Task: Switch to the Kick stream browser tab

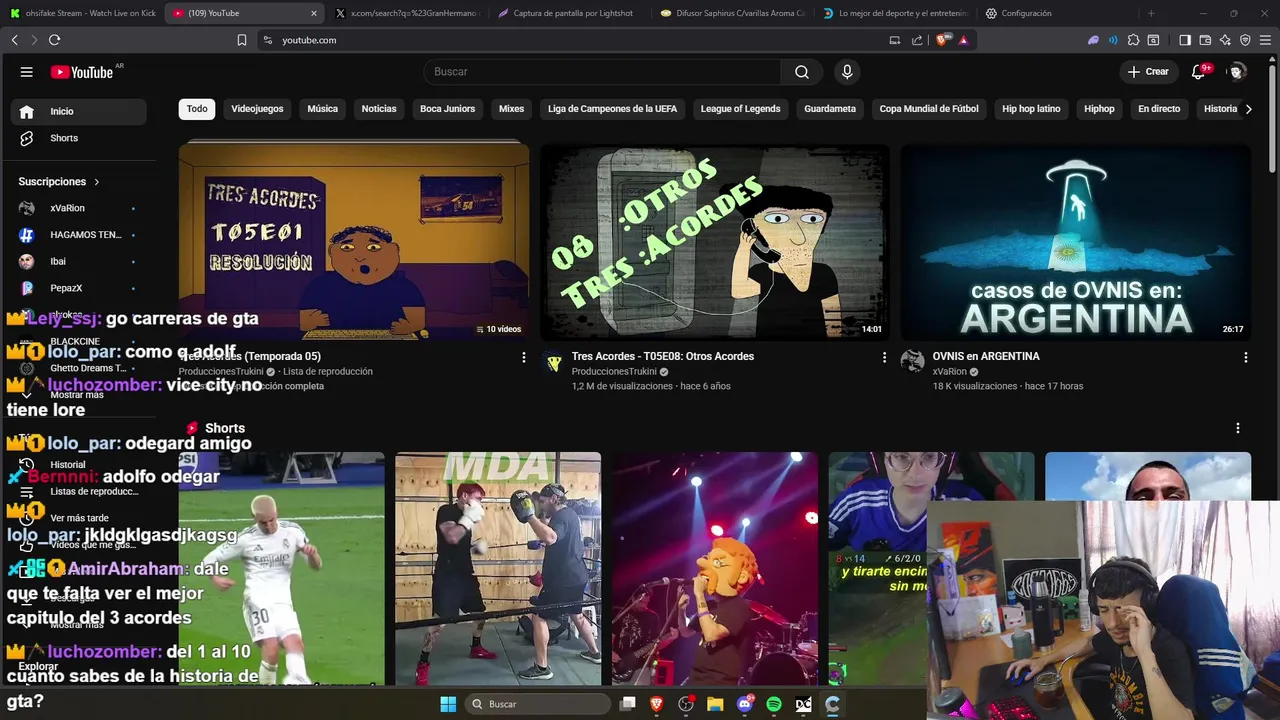Action: [83, 13]
